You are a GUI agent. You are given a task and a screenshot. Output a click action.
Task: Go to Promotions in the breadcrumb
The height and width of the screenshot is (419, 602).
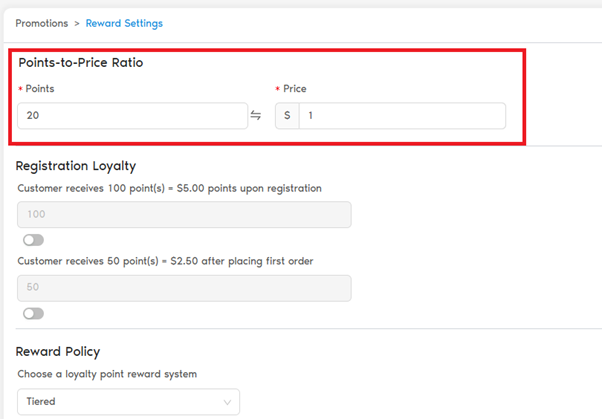42,23
